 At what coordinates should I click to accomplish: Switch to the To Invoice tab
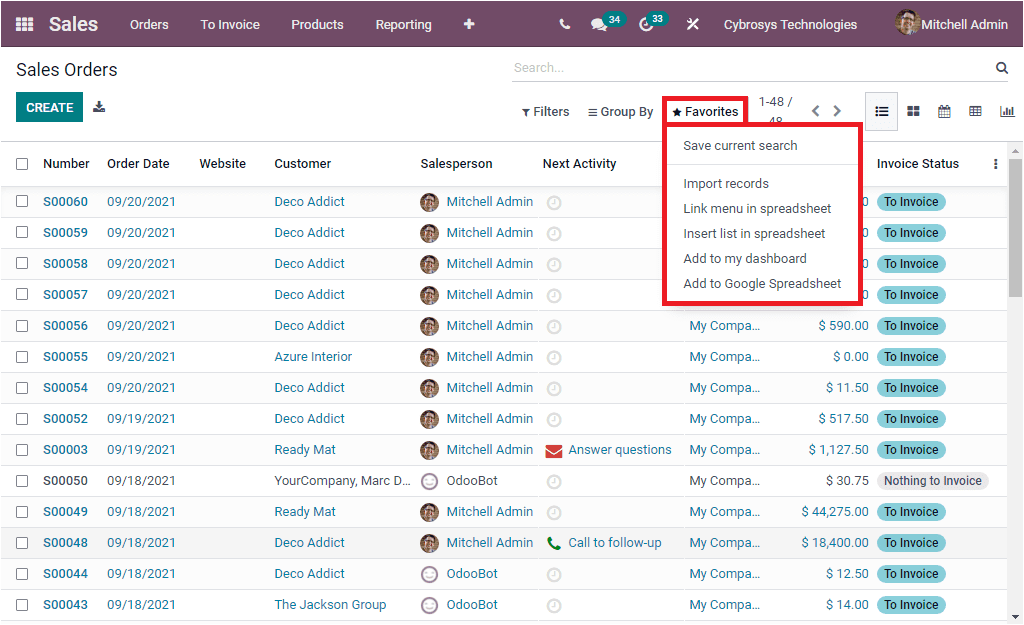click(x=229, y=24)
